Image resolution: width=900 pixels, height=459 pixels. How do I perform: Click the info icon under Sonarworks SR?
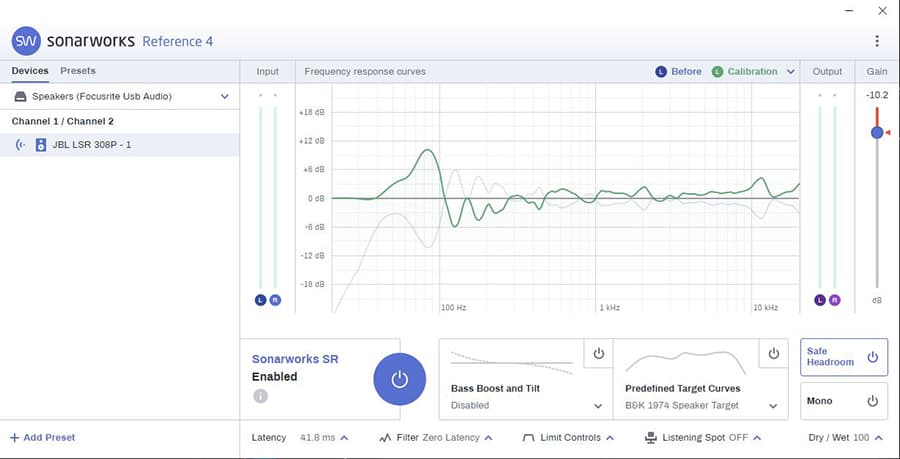(261, 396)
